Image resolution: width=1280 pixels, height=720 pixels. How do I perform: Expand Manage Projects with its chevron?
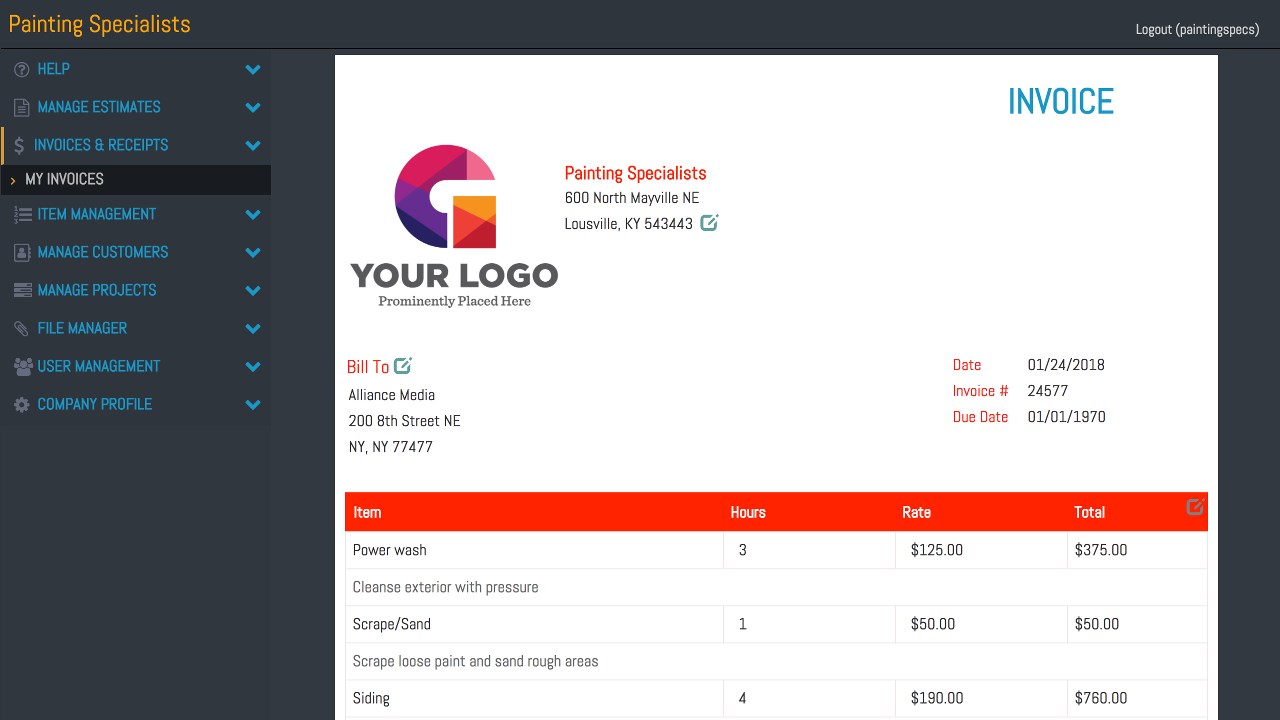253,290
